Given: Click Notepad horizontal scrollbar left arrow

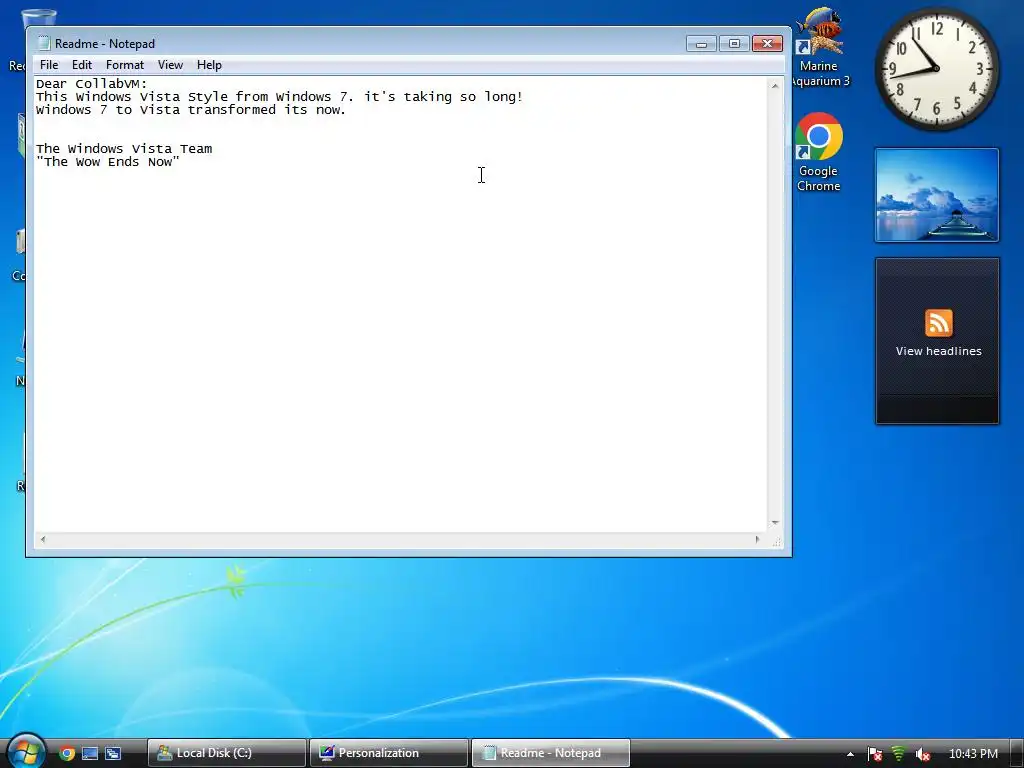Looking at the screenshot, I should (43, 539).
